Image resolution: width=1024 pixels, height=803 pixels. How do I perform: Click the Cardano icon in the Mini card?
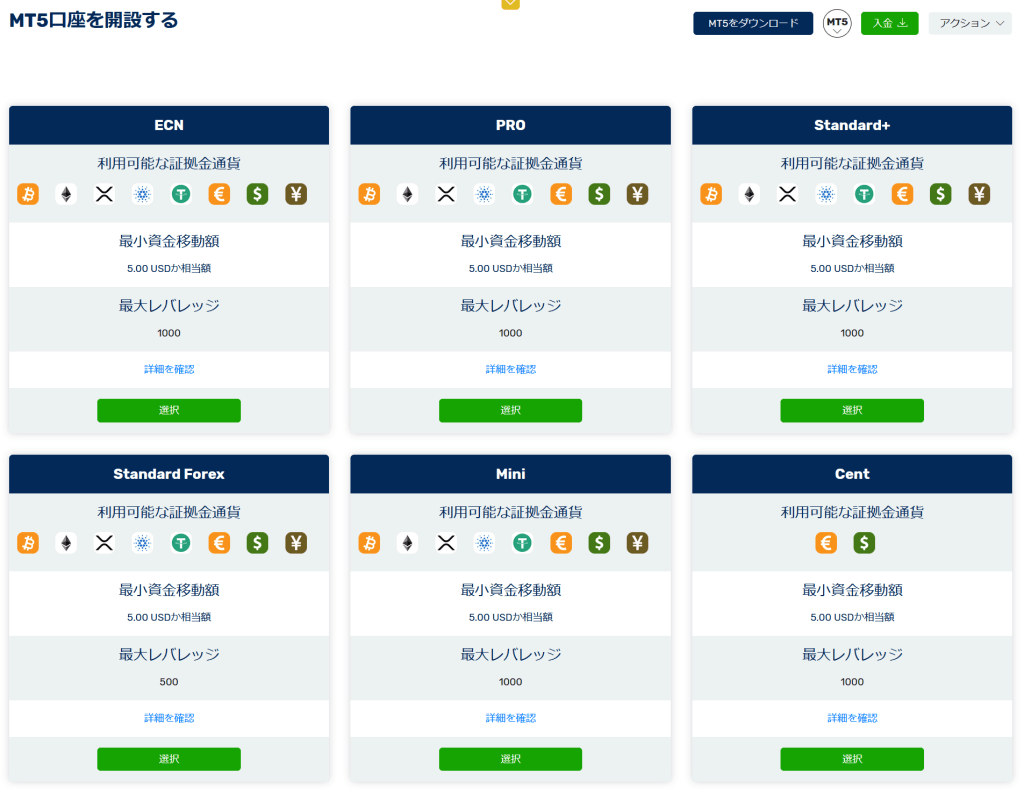[484, 543]
